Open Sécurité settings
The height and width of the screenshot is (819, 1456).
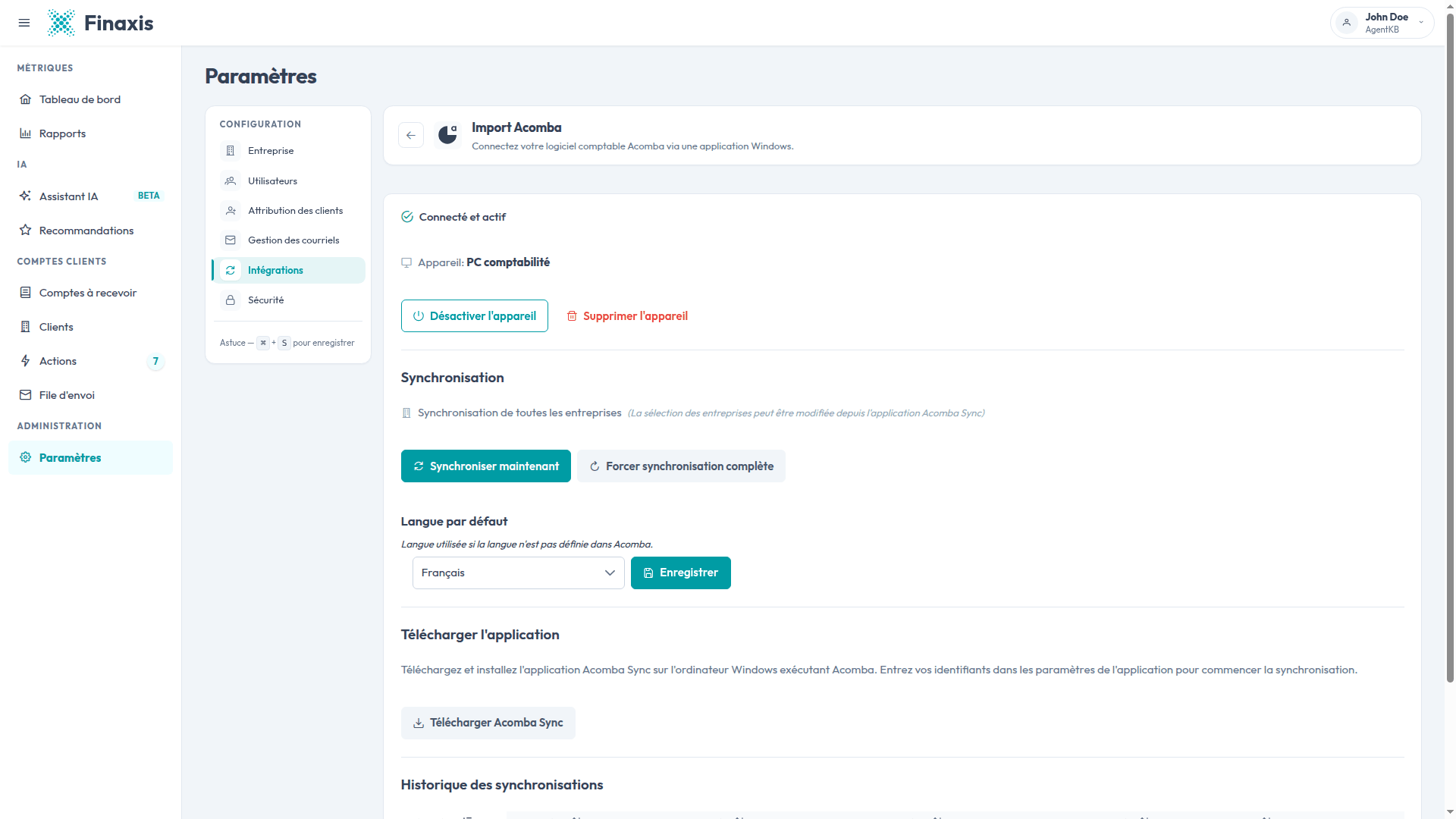coord(288,300)
